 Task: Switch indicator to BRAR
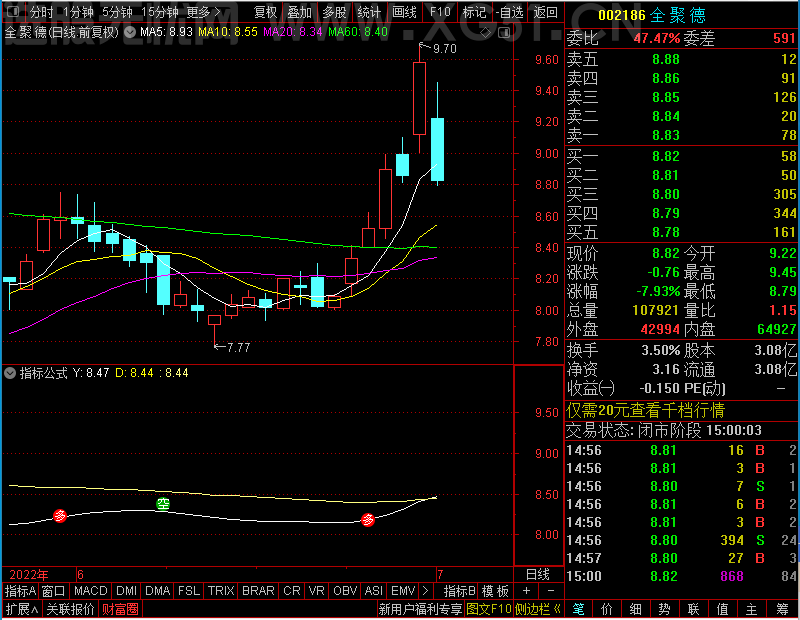(x=258, y=591)
